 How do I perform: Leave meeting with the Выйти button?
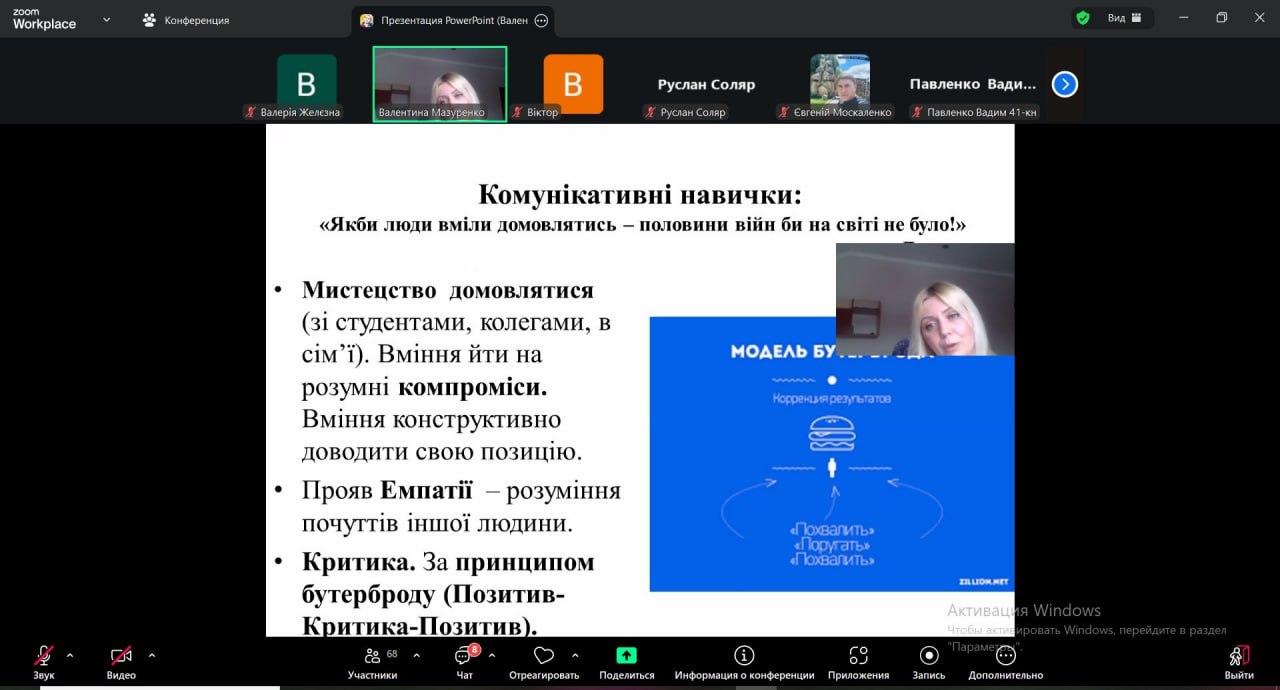click(1238, 661)
